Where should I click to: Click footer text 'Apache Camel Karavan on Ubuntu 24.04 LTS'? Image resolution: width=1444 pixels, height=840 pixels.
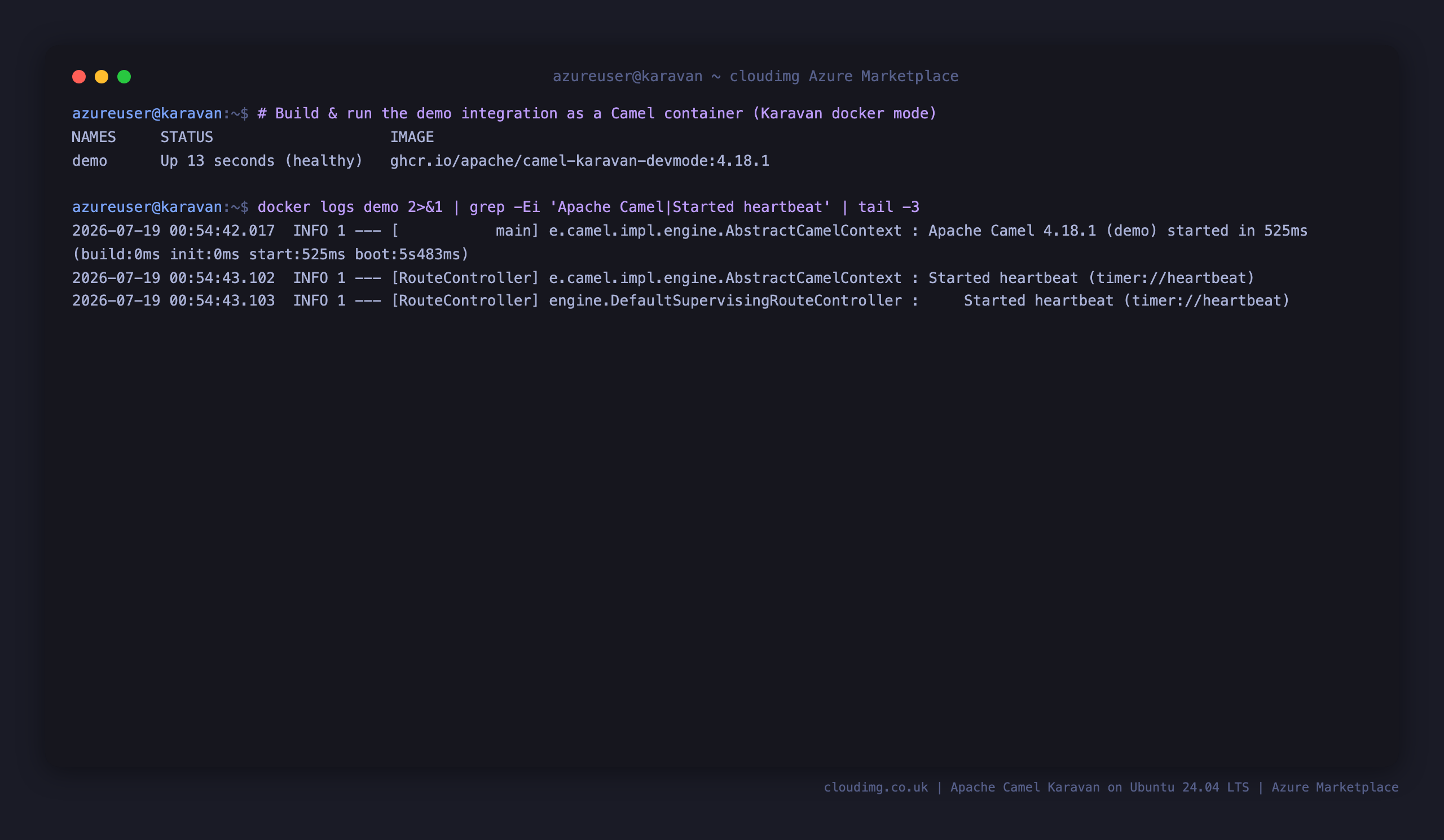(1099, 788)
